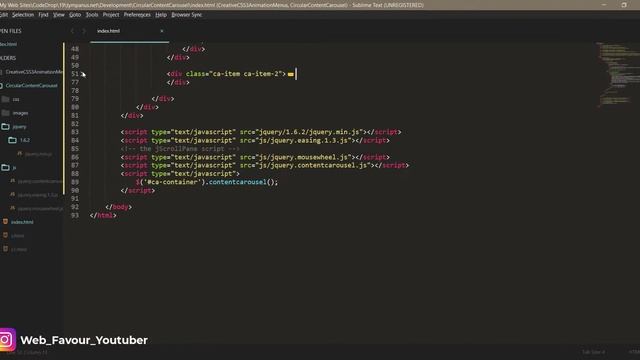Screen dimensions: 640x360
Task: Unfold the collapsed code marker on line 51
Action: [x=291, y=74]
